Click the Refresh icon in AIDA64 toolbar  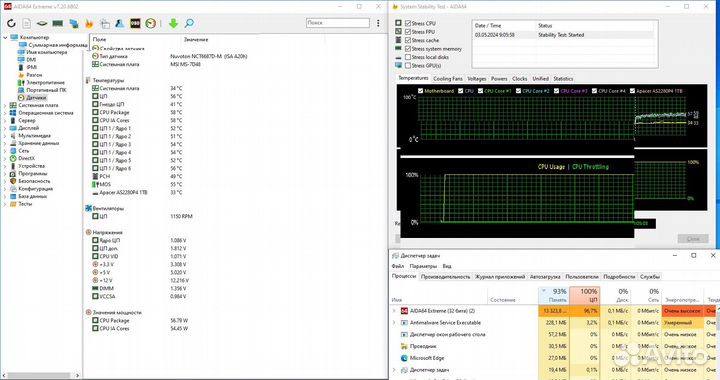11,23
